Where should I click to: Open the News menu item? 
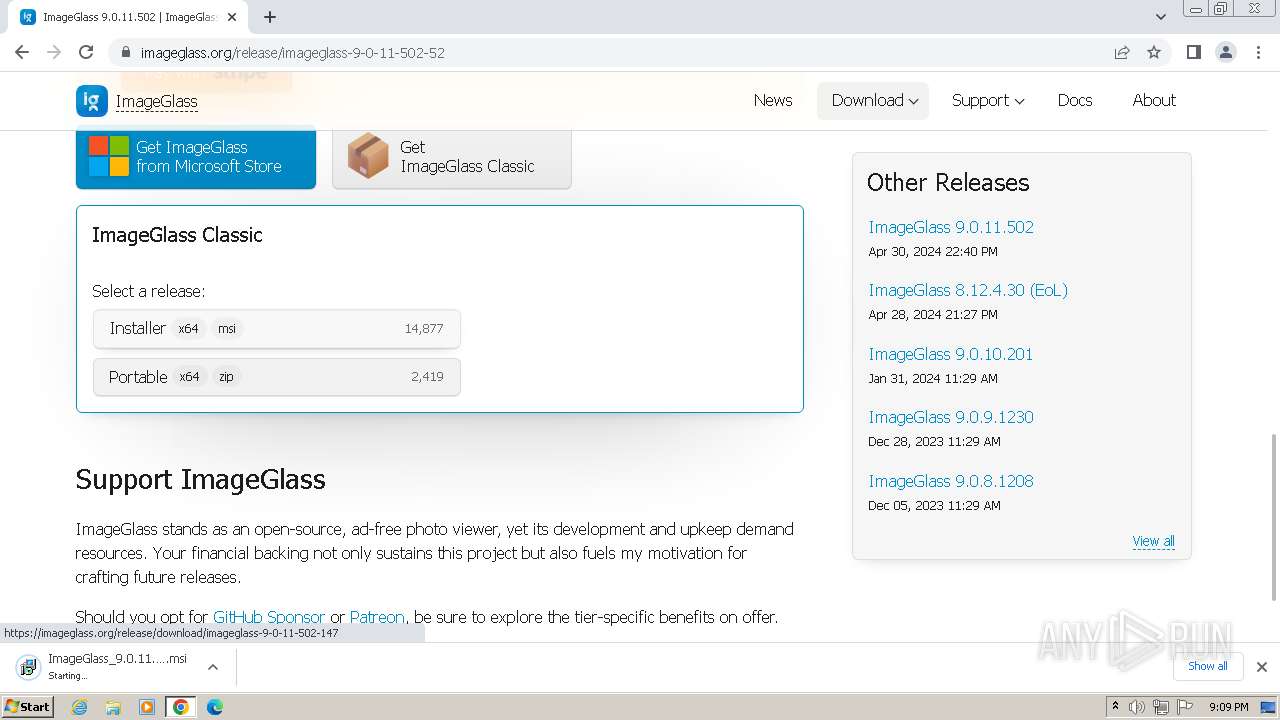(x=773, y=100)
